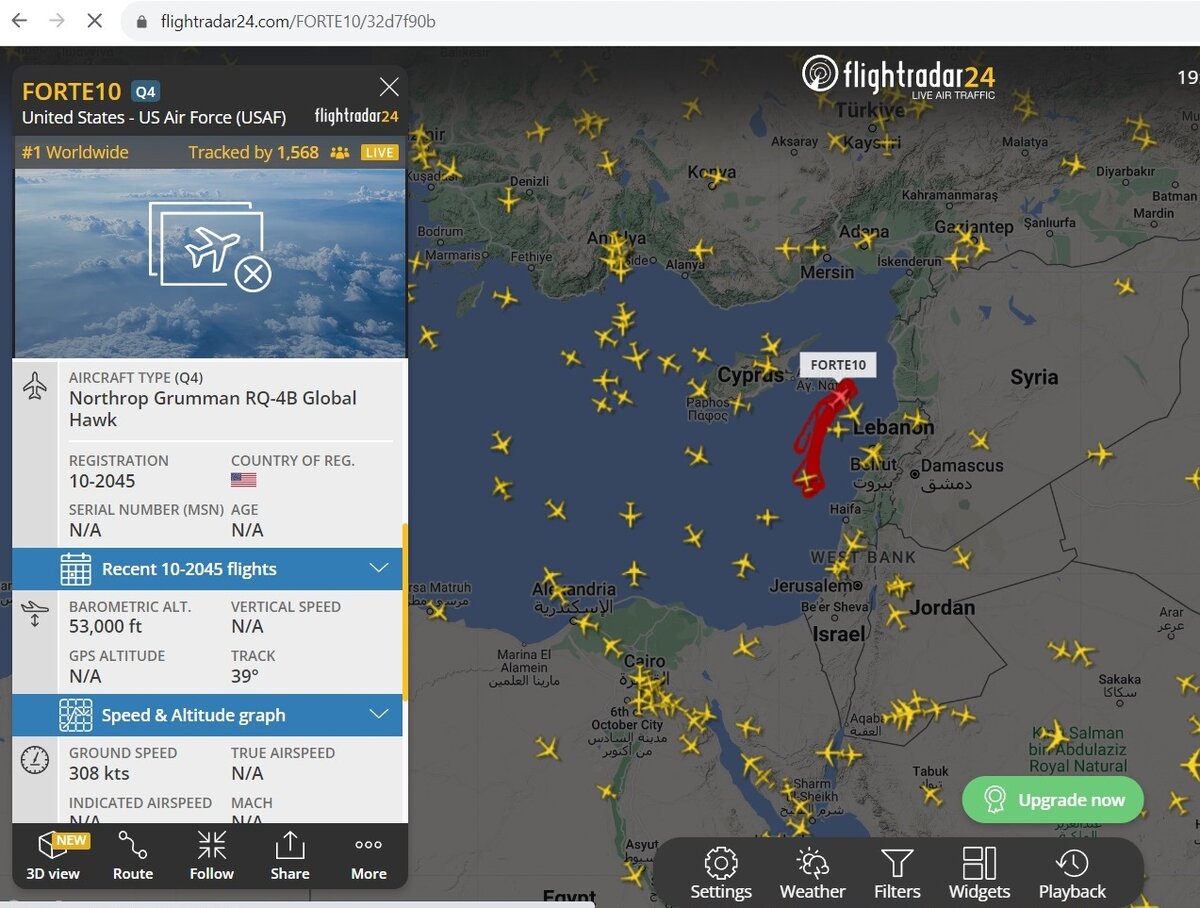1200x908 pixels.
Task: Click the calendar icon in Recent flights
Action: coord(76,569)
